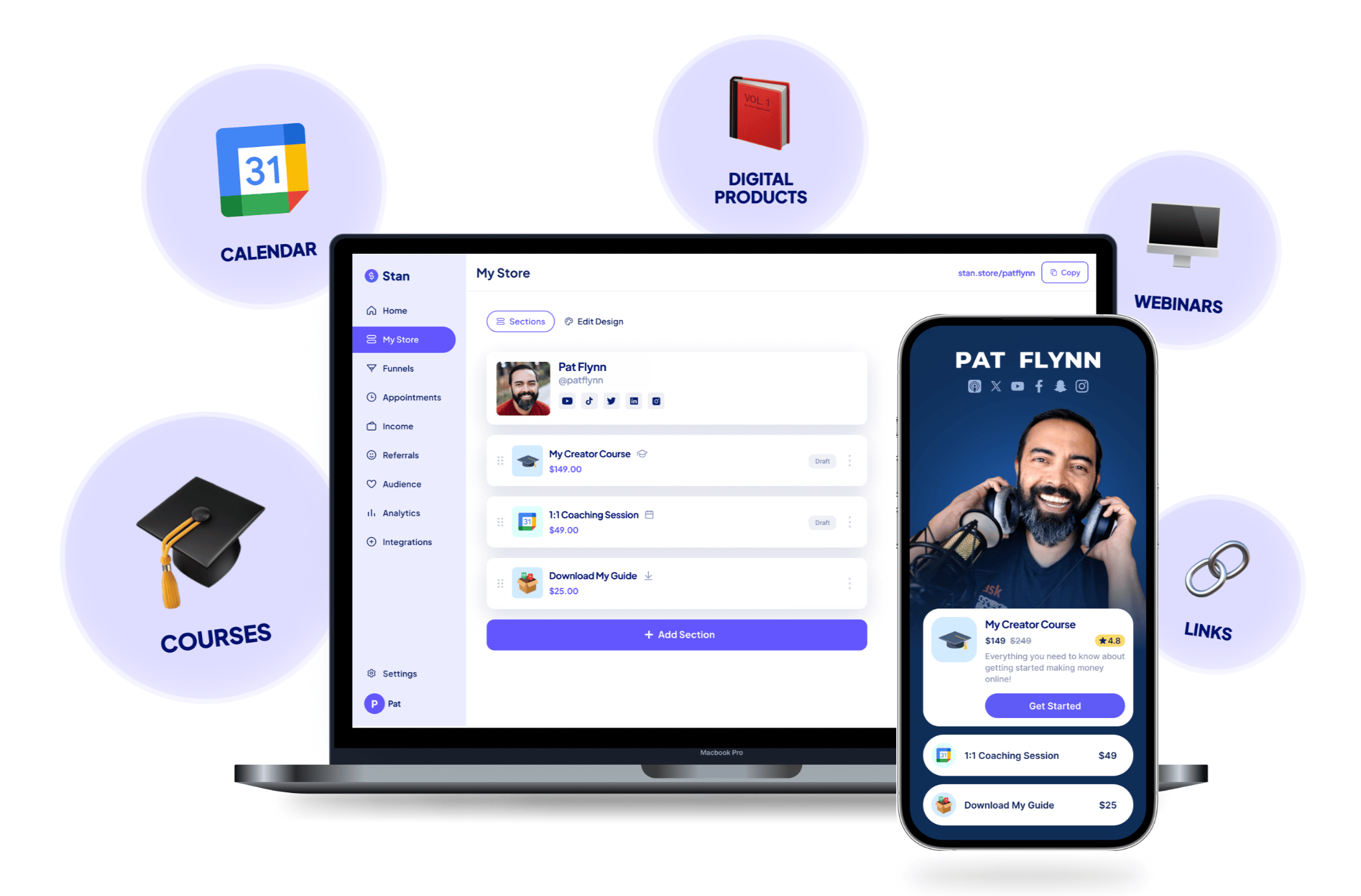This screenshot has height=896, width=1361.
Task: Click the Appointments icon in sidebar
Action: click(x=372, y=397)
